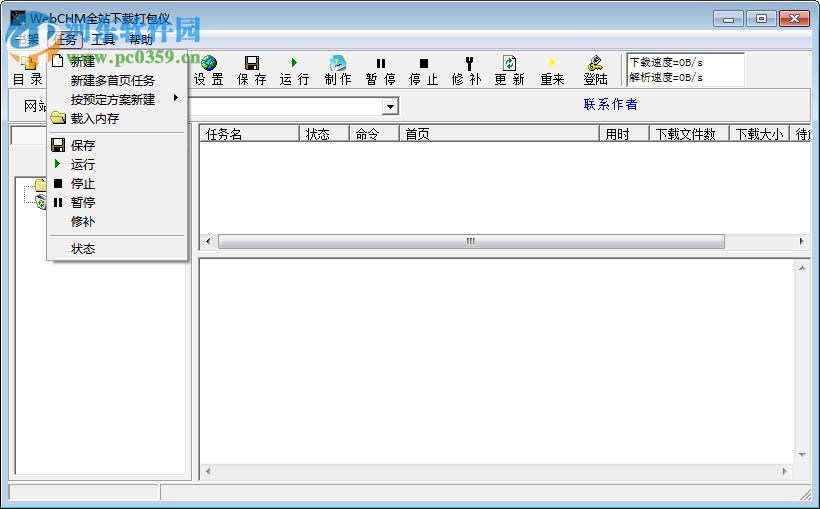Click the log pane scroll left arrow
Screen dimensions: 820x509
208,471
